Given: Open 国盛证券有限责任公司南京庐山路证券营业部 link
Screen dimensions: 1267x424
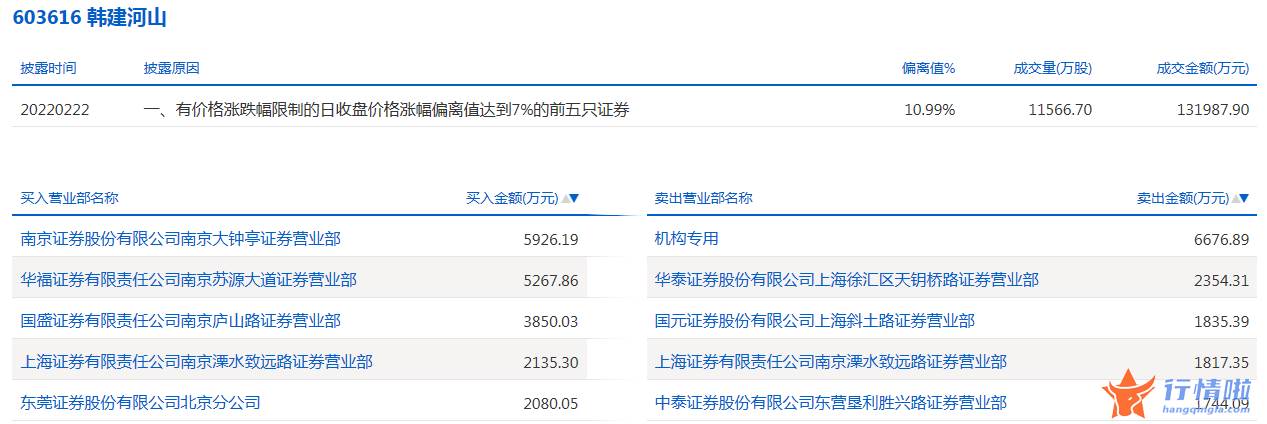Looking at the screenshot, I should click(x=180, y=321).
